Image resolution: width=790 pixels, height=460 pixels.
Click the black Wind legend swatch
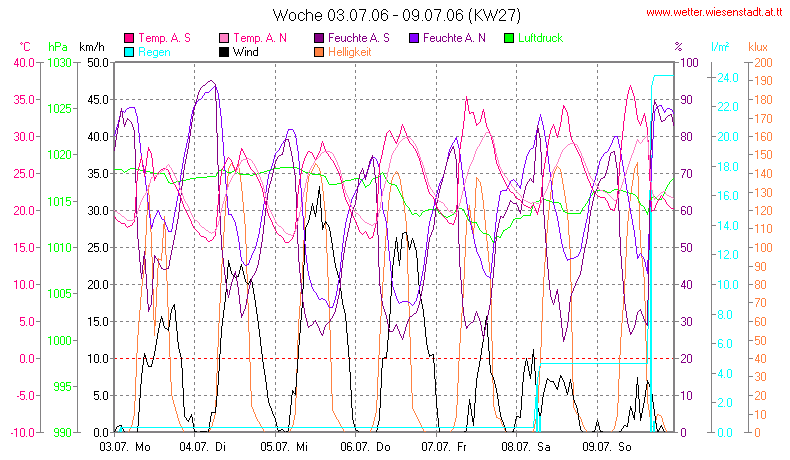point(224,52)
